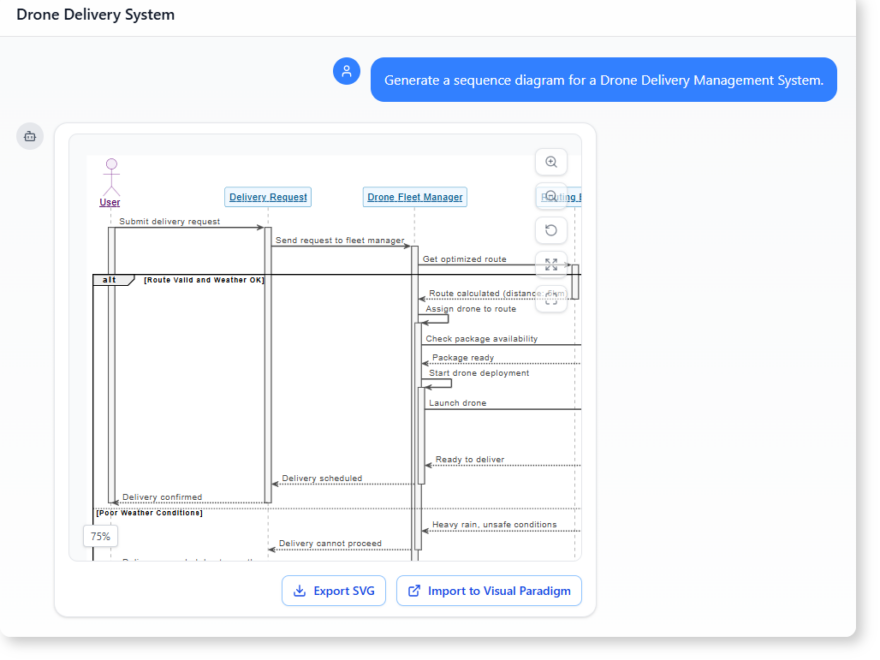This screenshot has width=880, height=660.
Task: Select the zoom-out magnifier icon
Action: [x=551, y=196]
